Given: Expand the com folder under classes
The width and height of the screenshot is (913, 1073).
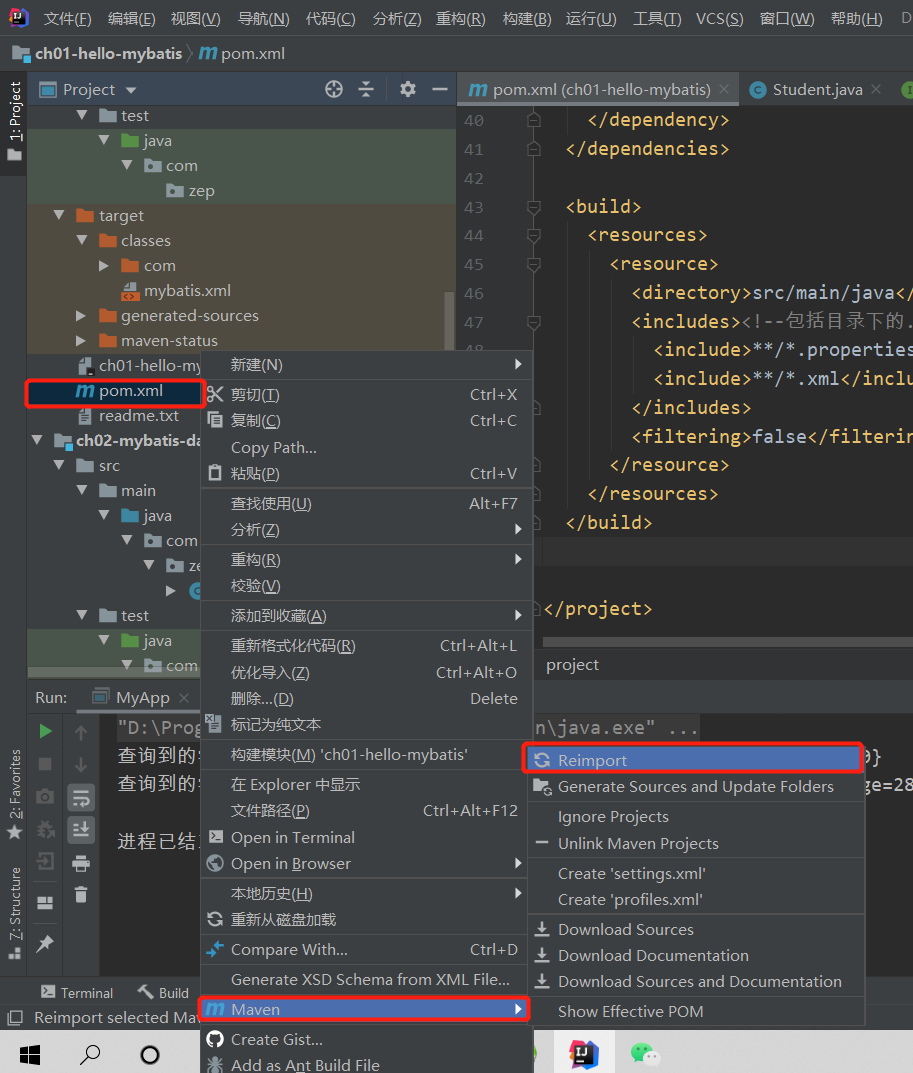Looking at the screenshot, I should 104,266.
